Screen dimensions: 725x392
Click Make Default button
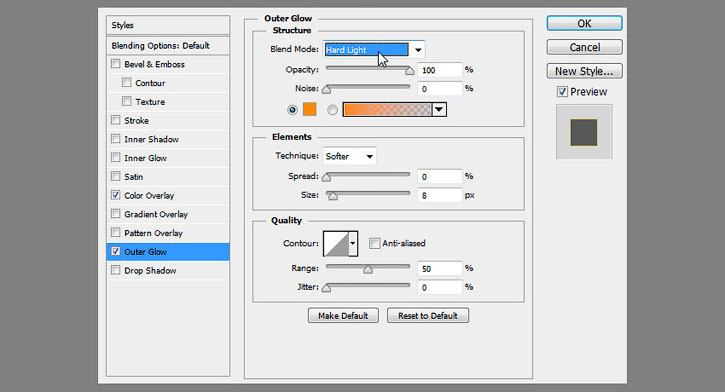pyautogui.click(x=343, y=316)
